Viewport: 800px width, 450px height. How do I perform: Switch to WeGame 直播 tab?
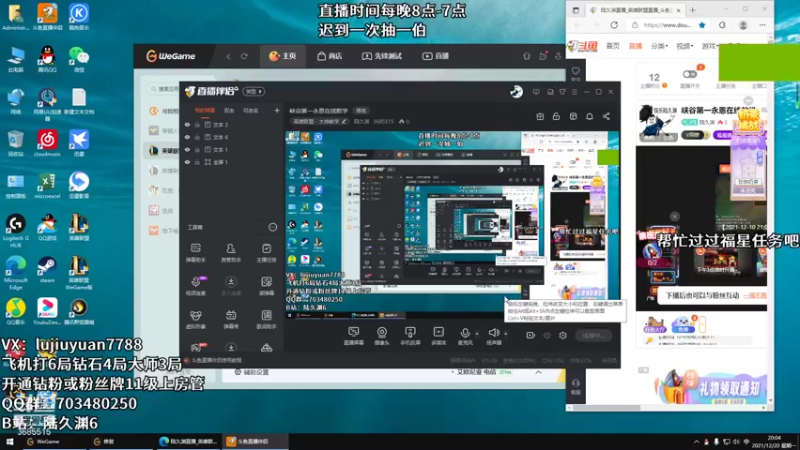(x=435, y=56)
